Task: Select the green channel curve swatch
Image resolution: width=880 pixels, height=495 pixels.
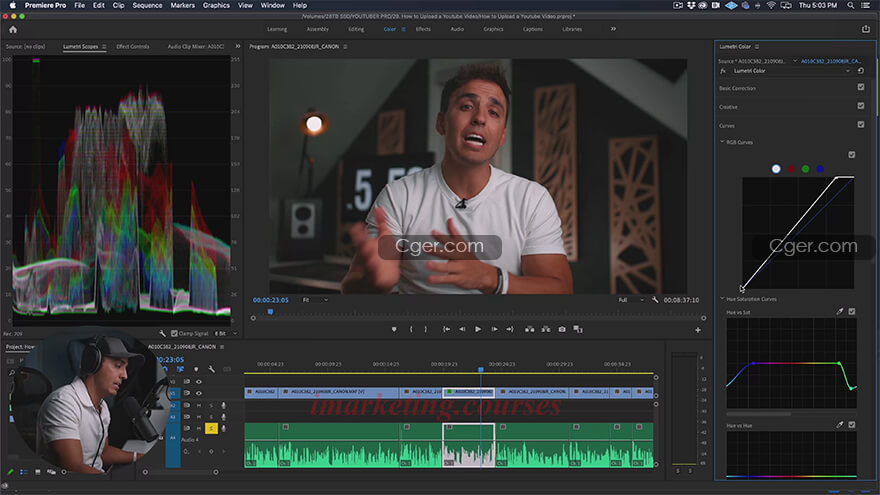Action: 805,169
